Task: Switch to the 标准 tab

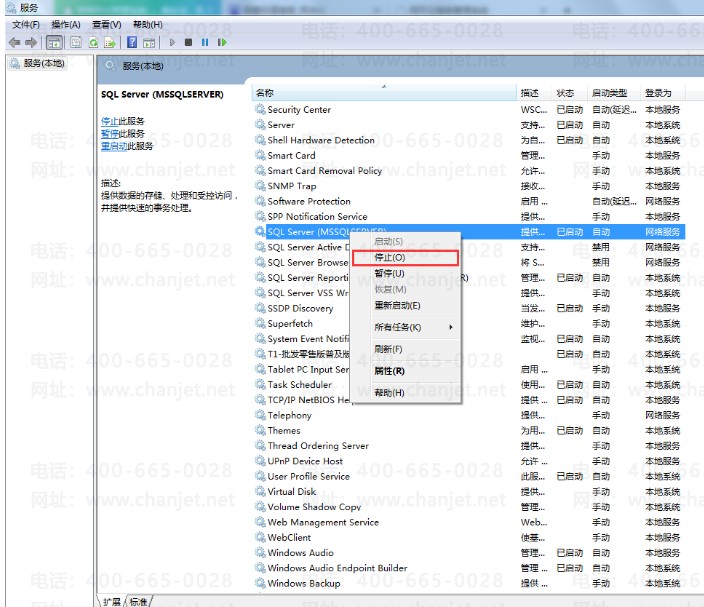Action: (139, 601)
